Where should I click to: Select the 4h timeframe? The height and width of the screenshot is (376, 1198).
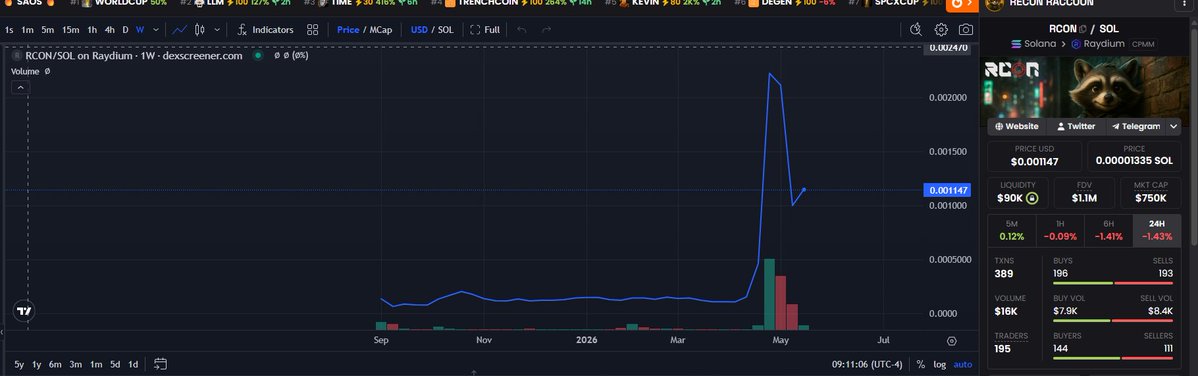(x=110, y=30)
